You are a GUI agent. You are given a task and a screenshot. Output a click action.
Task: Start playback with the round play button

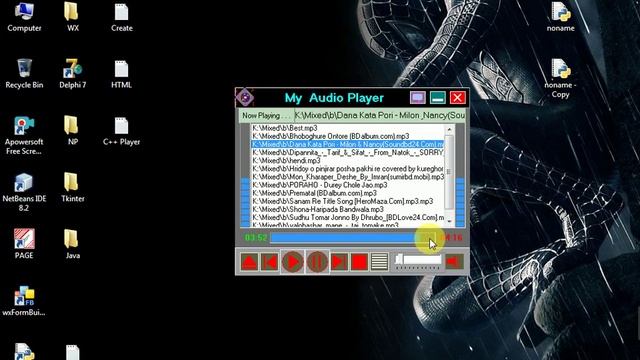(x=293, y=262)
